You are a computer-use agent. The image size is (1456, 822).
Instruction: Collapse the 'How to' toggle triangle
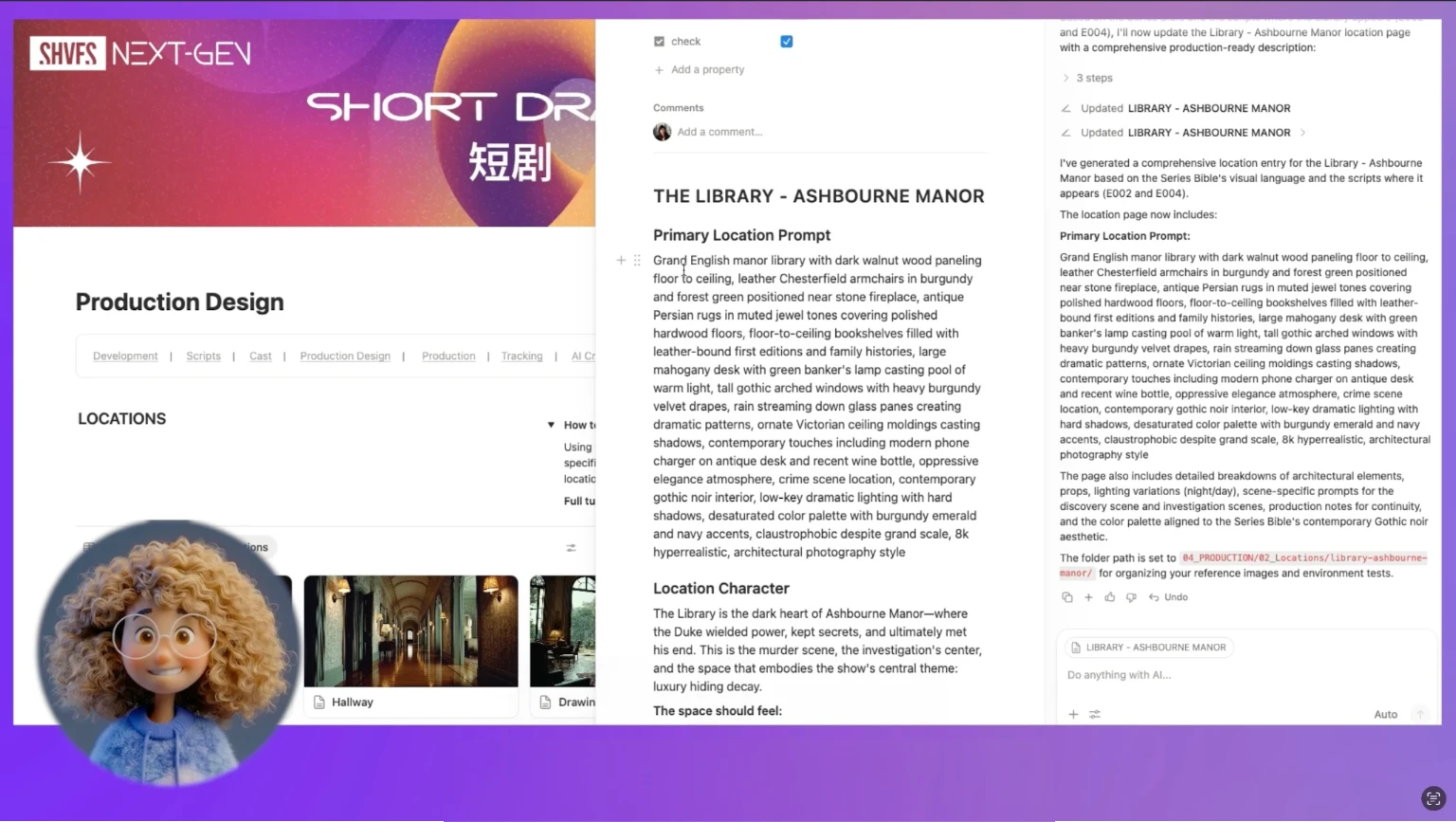click(x=551, y=425)
